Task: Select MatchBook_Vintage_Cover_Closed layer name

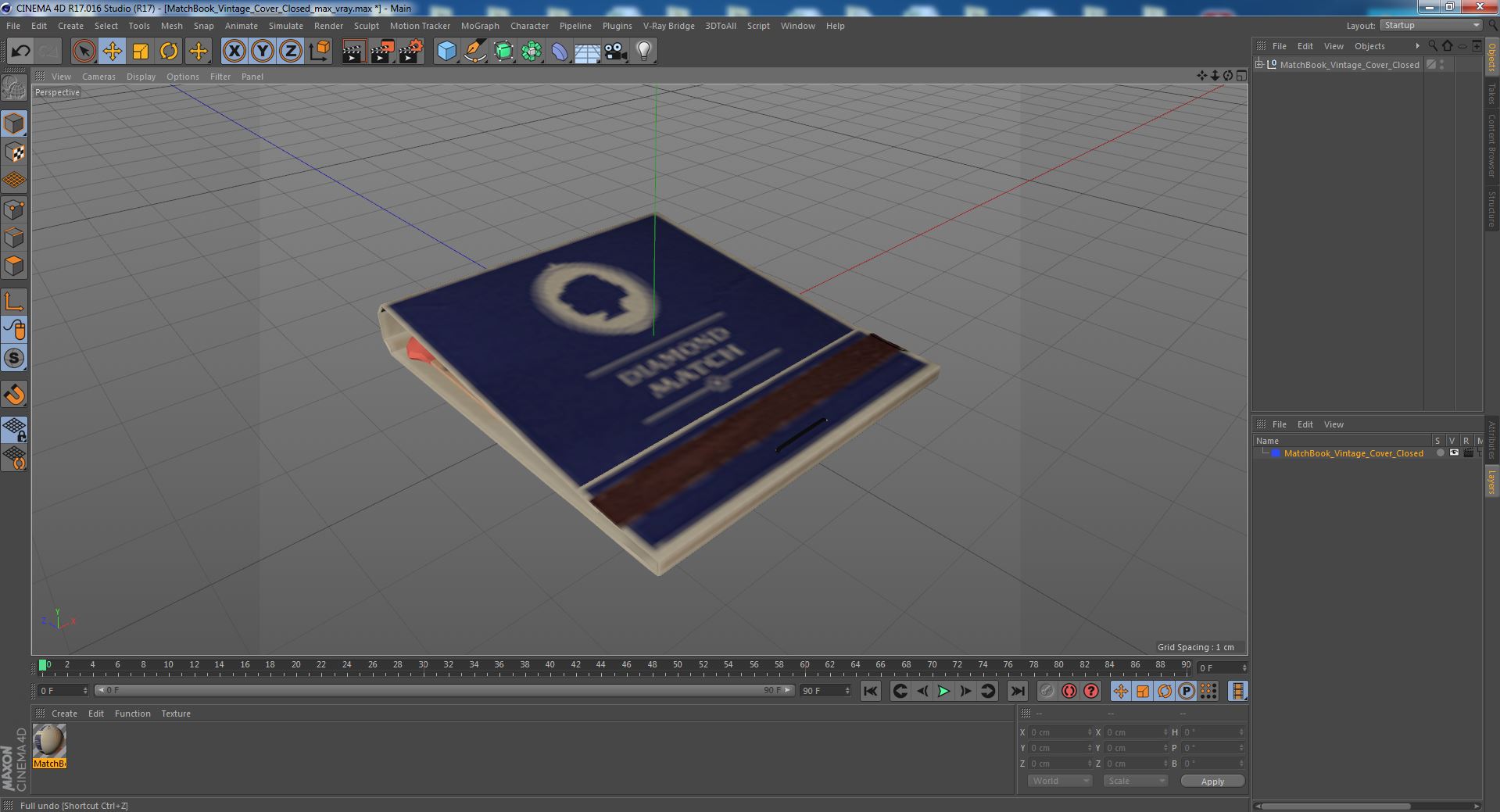Action: 1353,453
